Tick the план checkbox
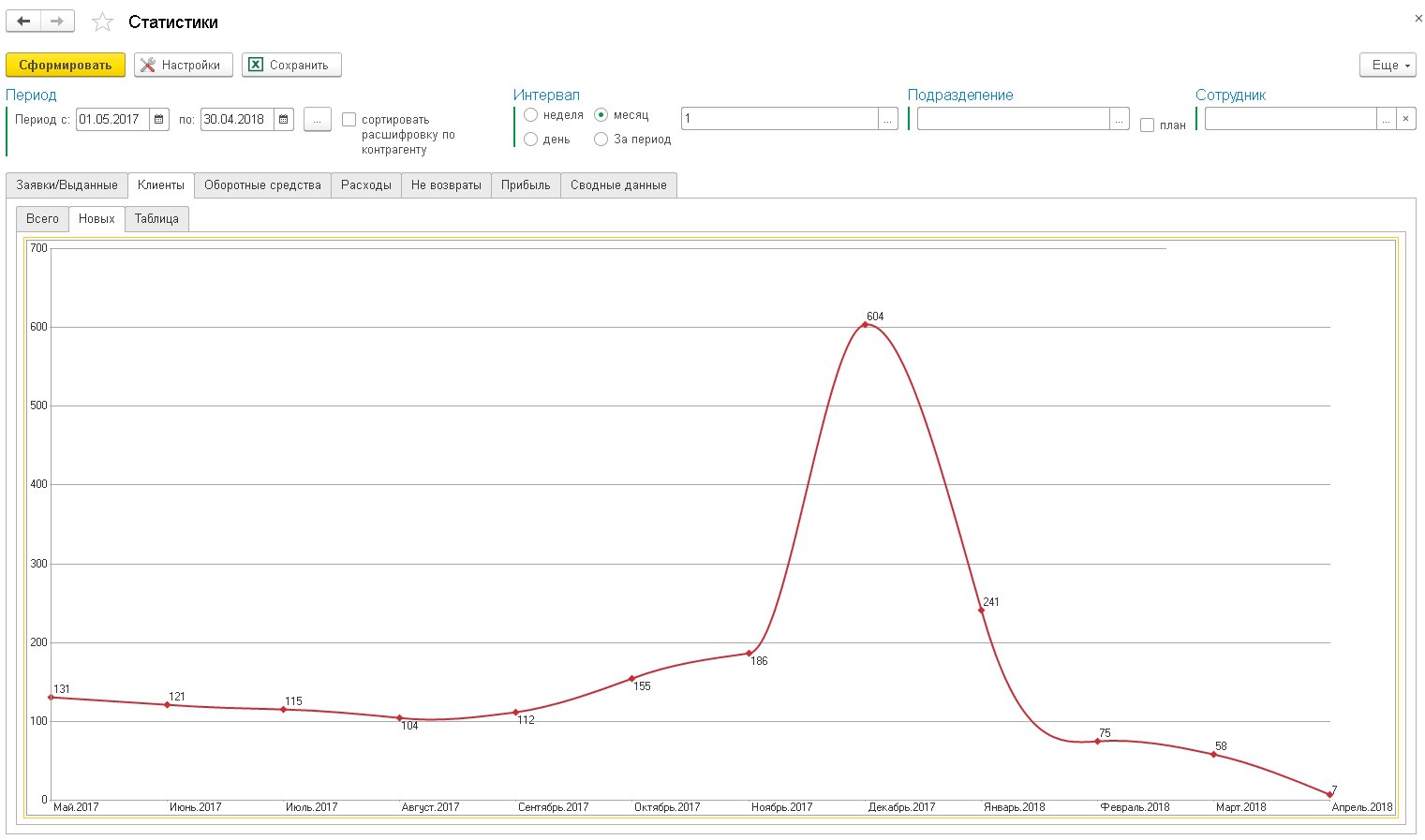The image size is (1425, 840). click(x=1147, y=125)
